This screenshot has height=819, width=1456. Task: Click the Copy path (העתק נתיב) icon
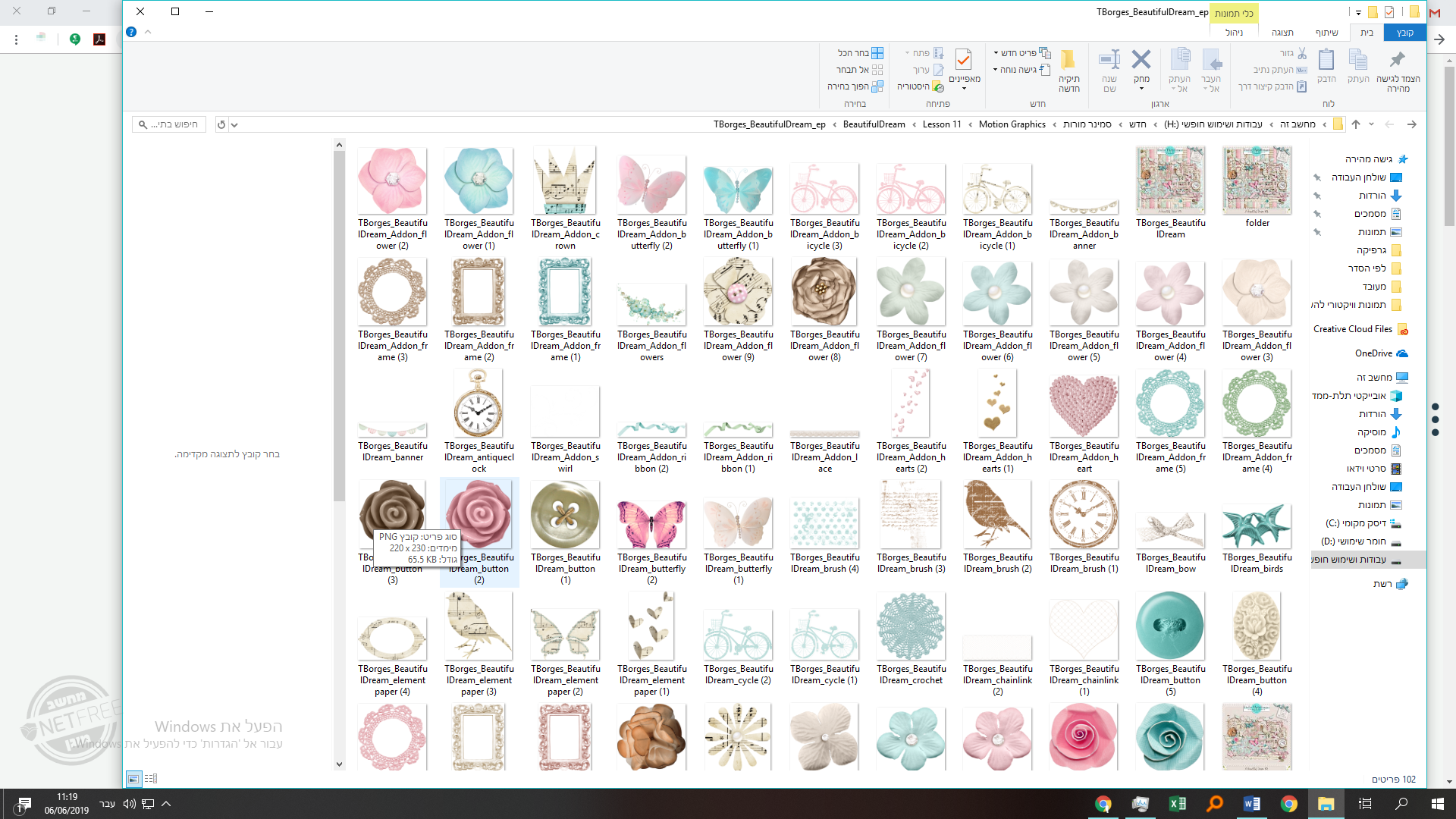click(x=1298, y=70)
